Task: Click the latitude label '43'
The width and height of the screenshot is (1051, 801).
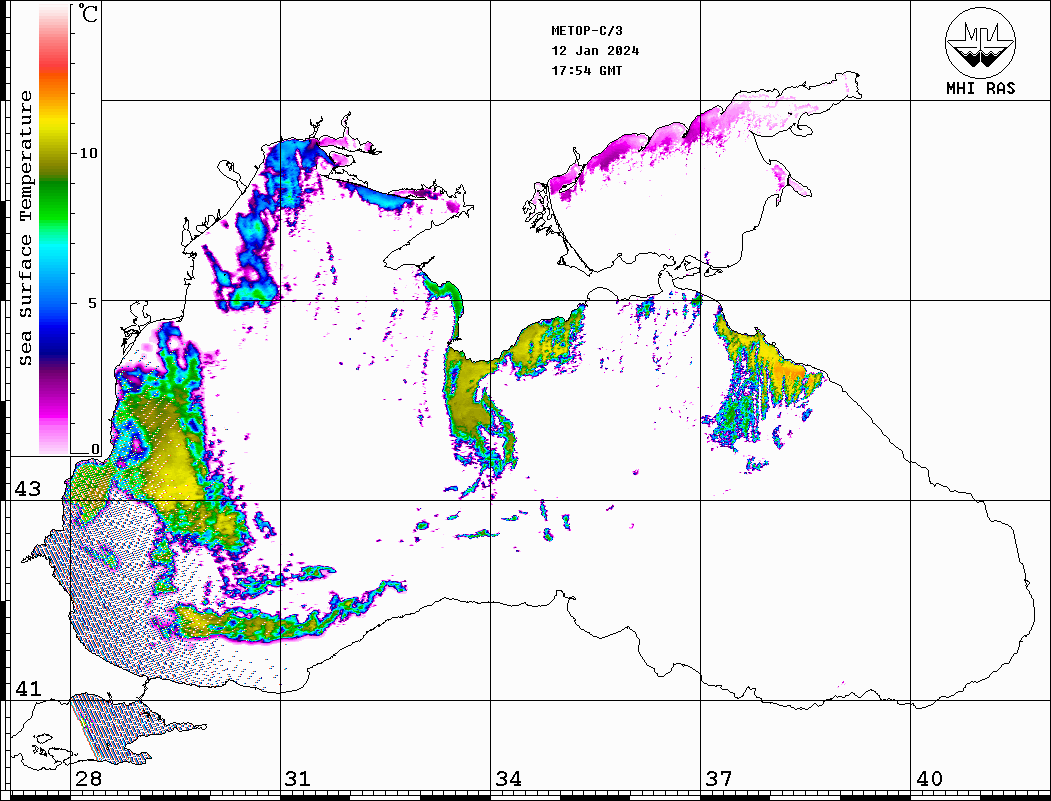Action: coord(28,489)
